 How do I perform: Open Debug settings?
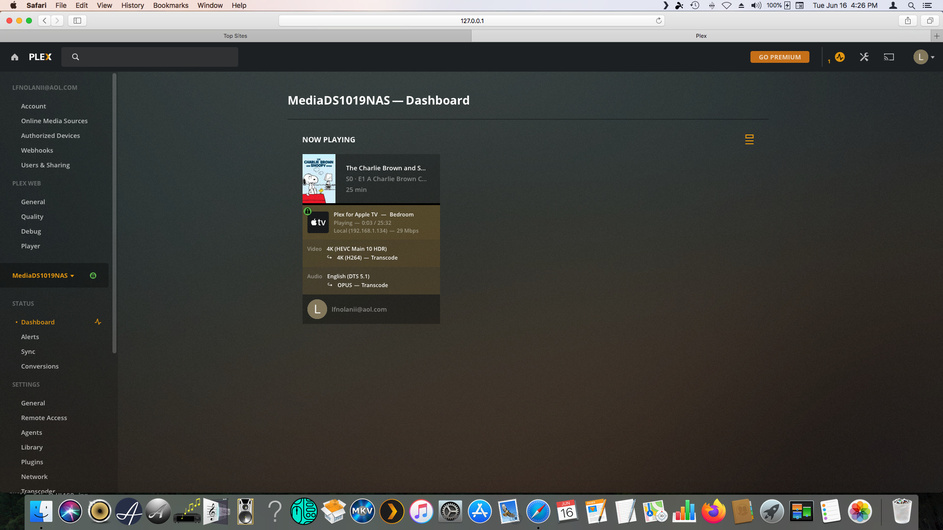tap(31, 232)
